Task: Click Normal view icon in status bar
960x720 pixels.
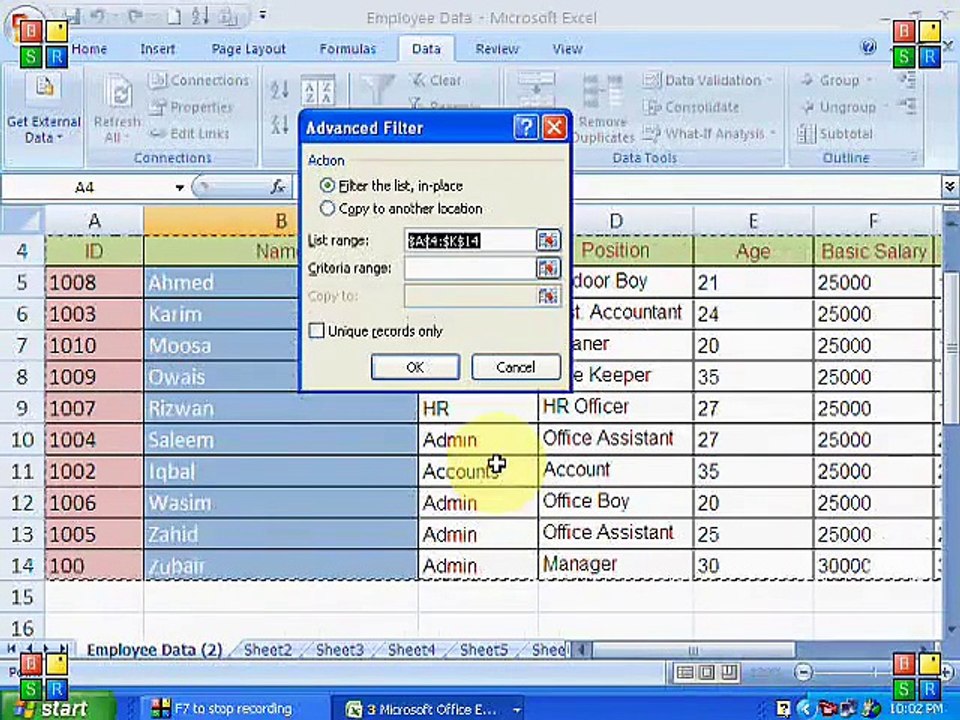Action: (x=684, y=673)
